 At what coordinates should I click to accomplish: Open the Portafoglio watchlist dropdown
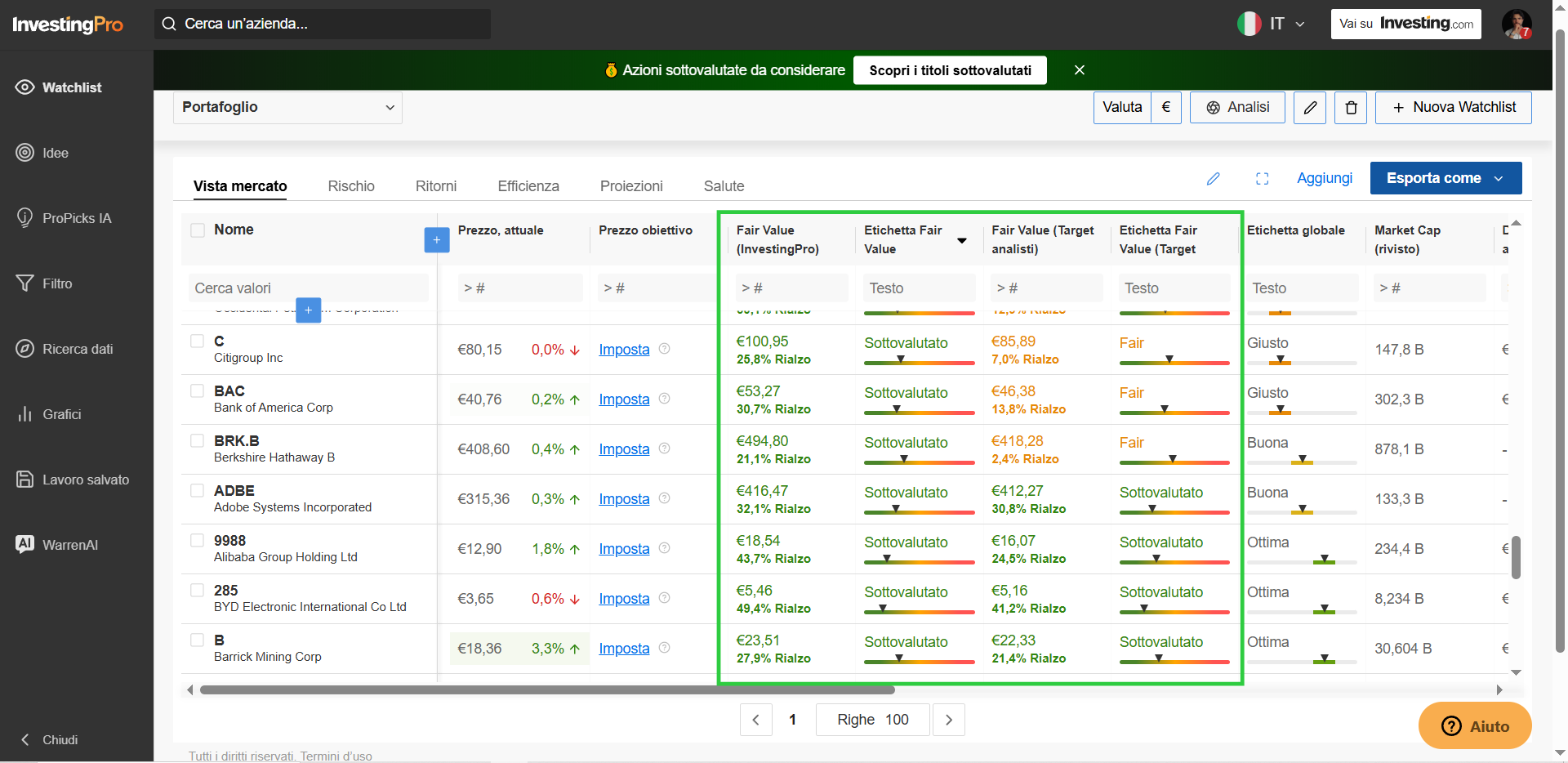[287, 107]
